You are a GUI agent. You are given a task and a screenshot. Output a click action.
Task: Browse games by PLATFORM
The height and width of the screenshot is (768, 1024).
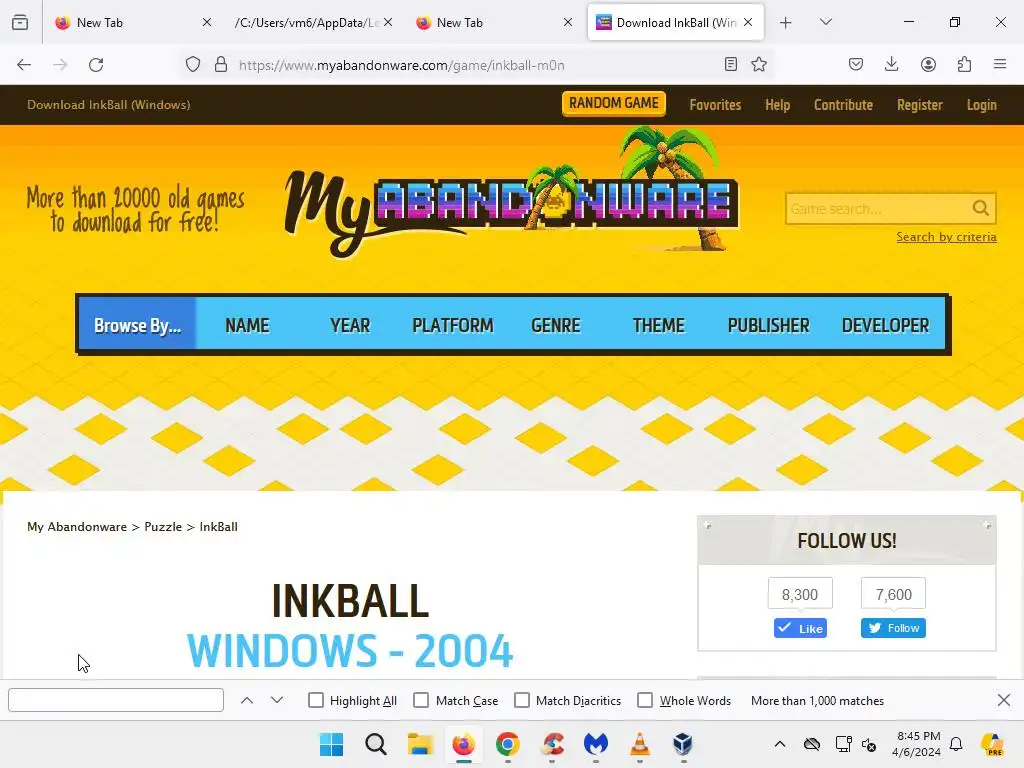[453, 325]
